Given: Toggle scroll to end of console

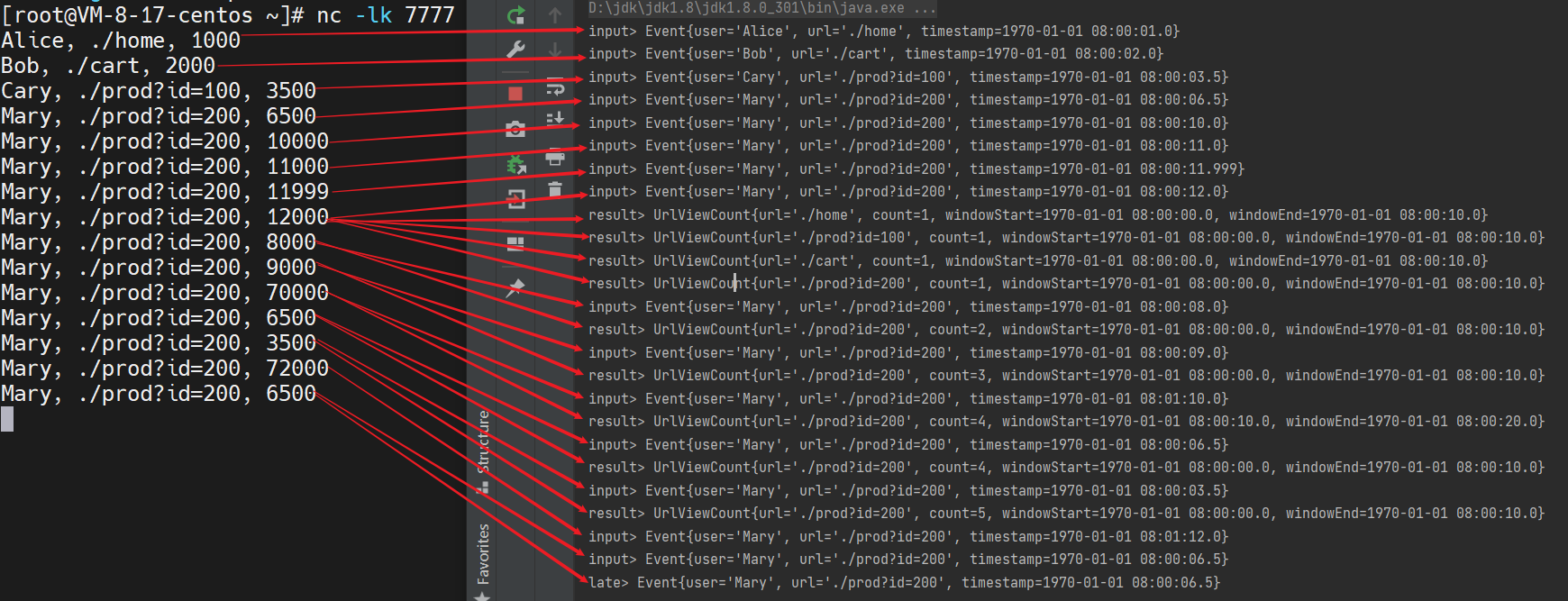Looking at the screenshot, I should (x=555, y=119).
